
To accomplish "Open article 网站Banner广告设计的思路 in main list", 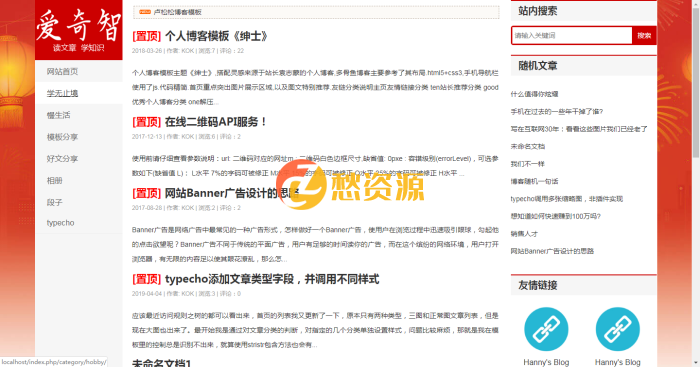I will [232, 193].
